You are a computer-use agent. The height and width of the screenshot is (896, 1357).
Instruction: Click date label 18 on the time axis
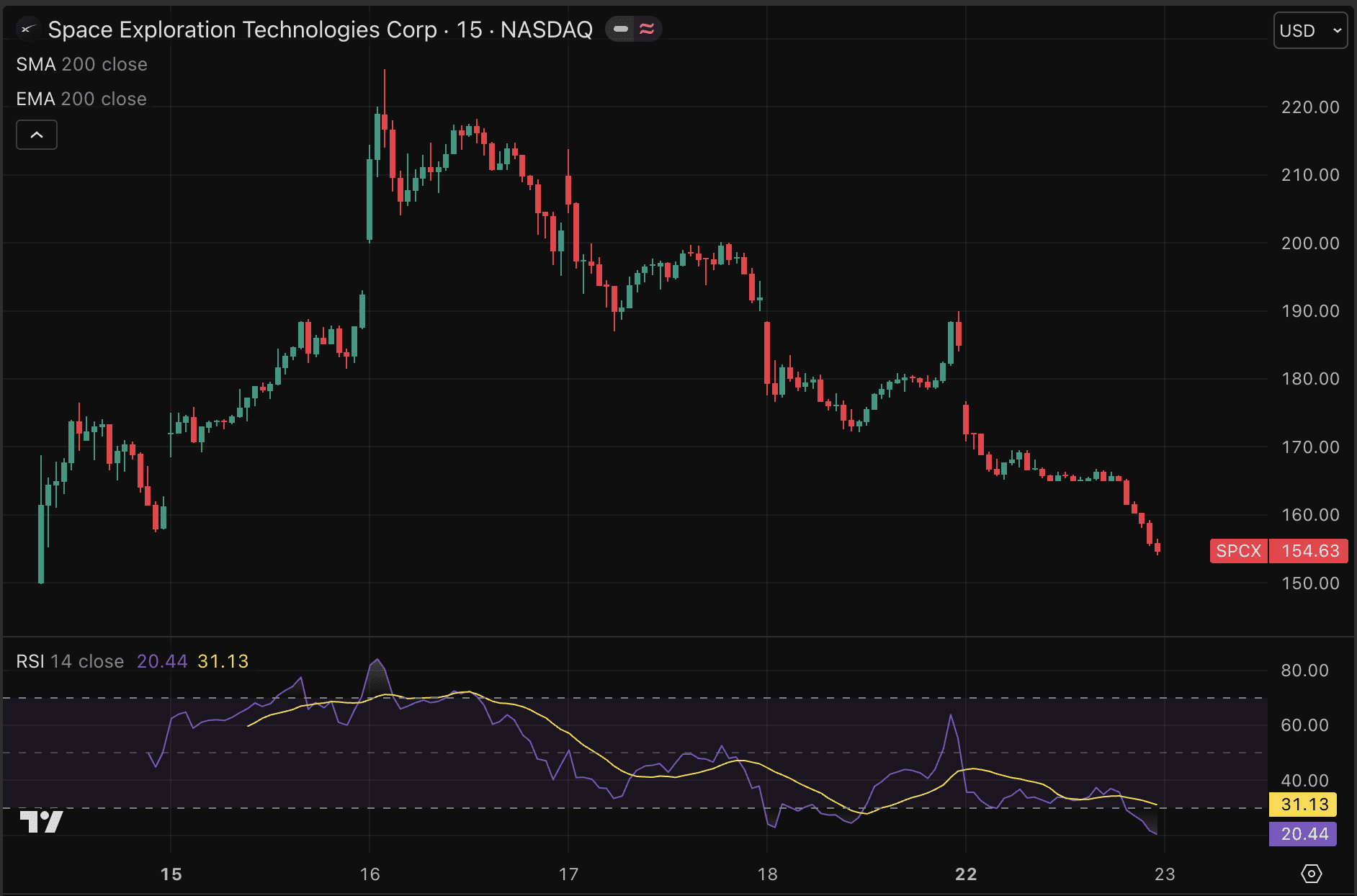point(767,874)
